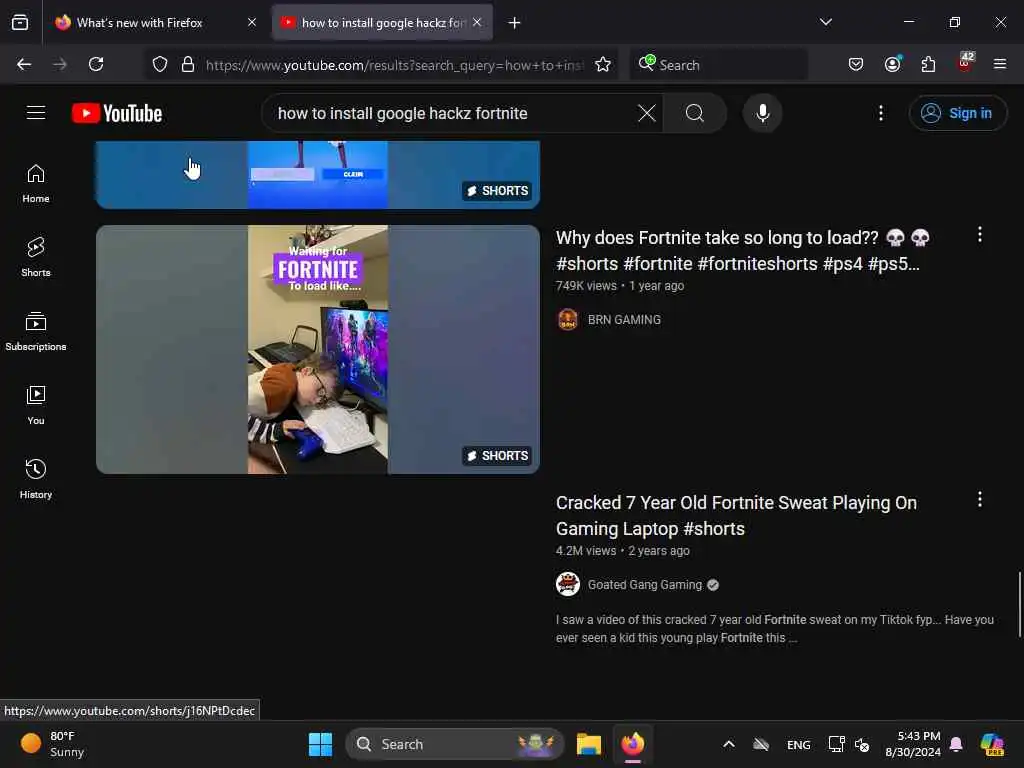Bookmark this page with the star
Screen dimensions: 1024x768
click(603, 65)
